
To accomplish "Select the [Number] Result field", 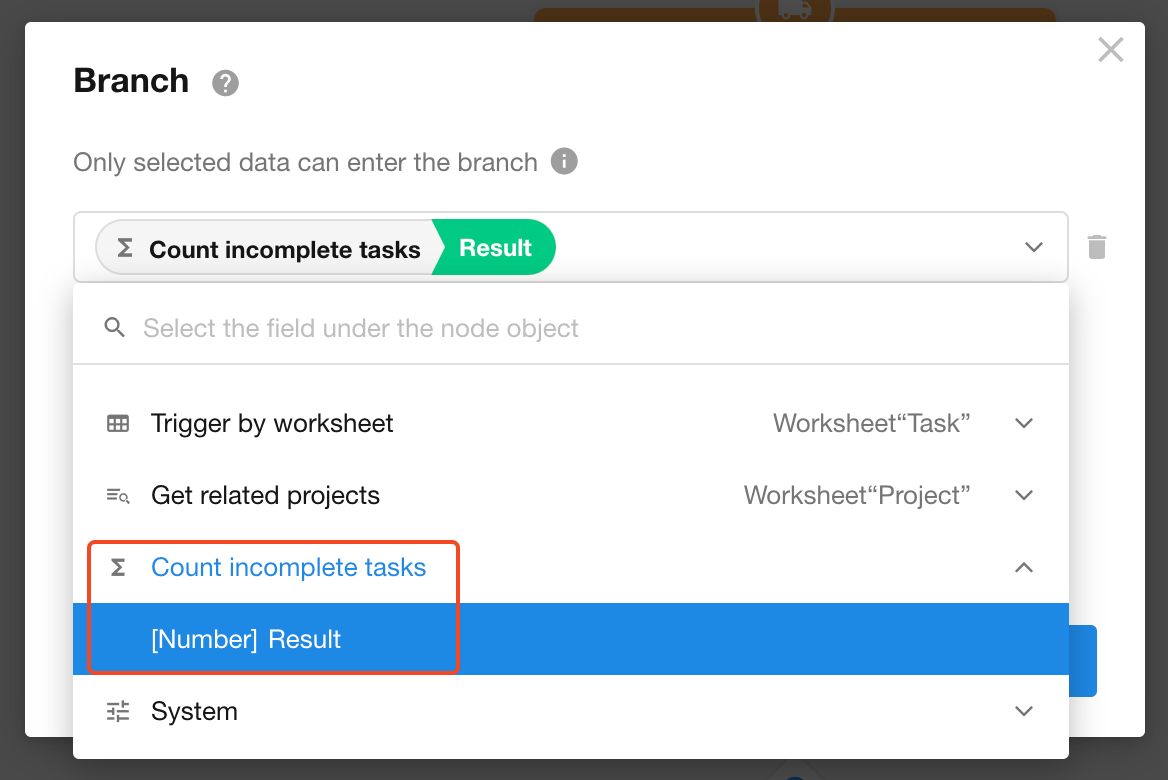I will [246, 640].
